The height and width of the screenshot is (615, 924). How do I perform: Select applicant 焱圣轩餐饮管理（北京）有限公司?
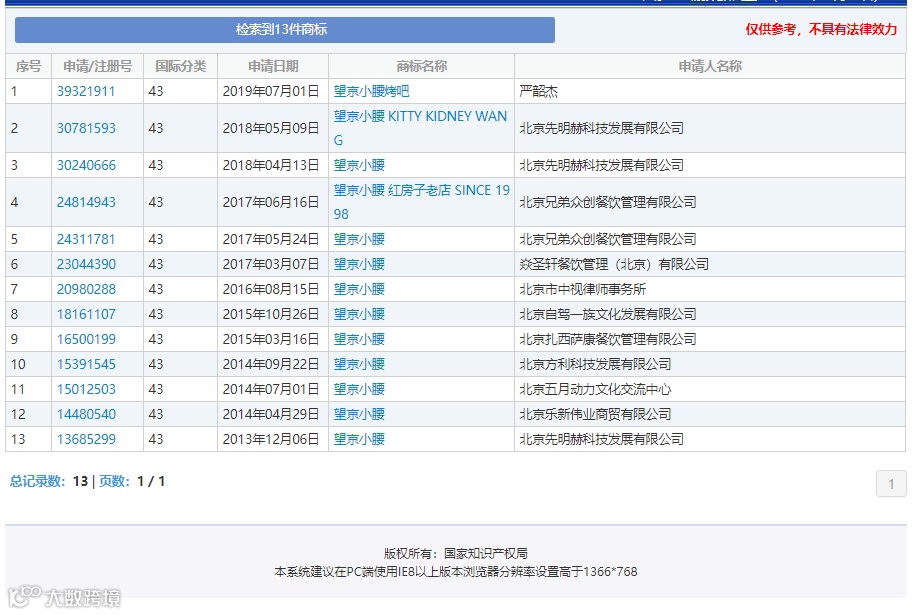click(x=614, y=264)
